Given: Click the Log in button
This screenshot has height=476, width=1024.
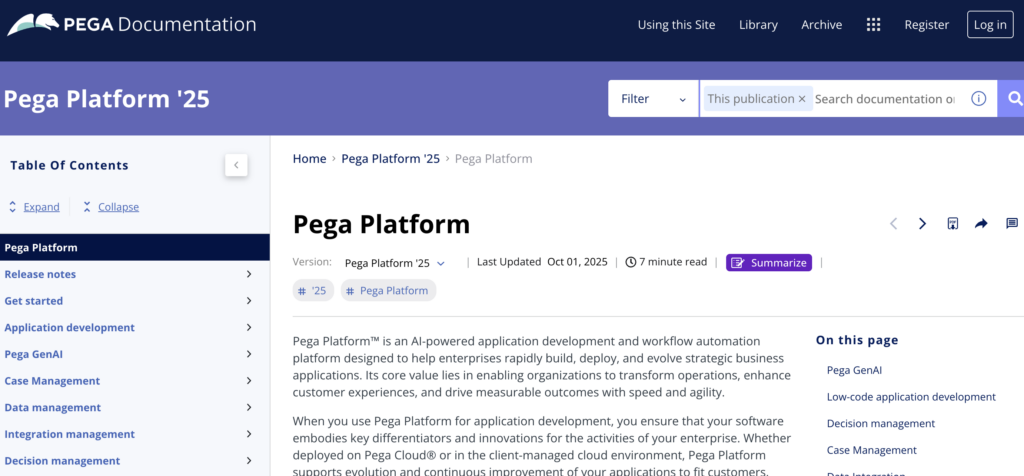Looking at the screenshot, I should pos(990,25).
